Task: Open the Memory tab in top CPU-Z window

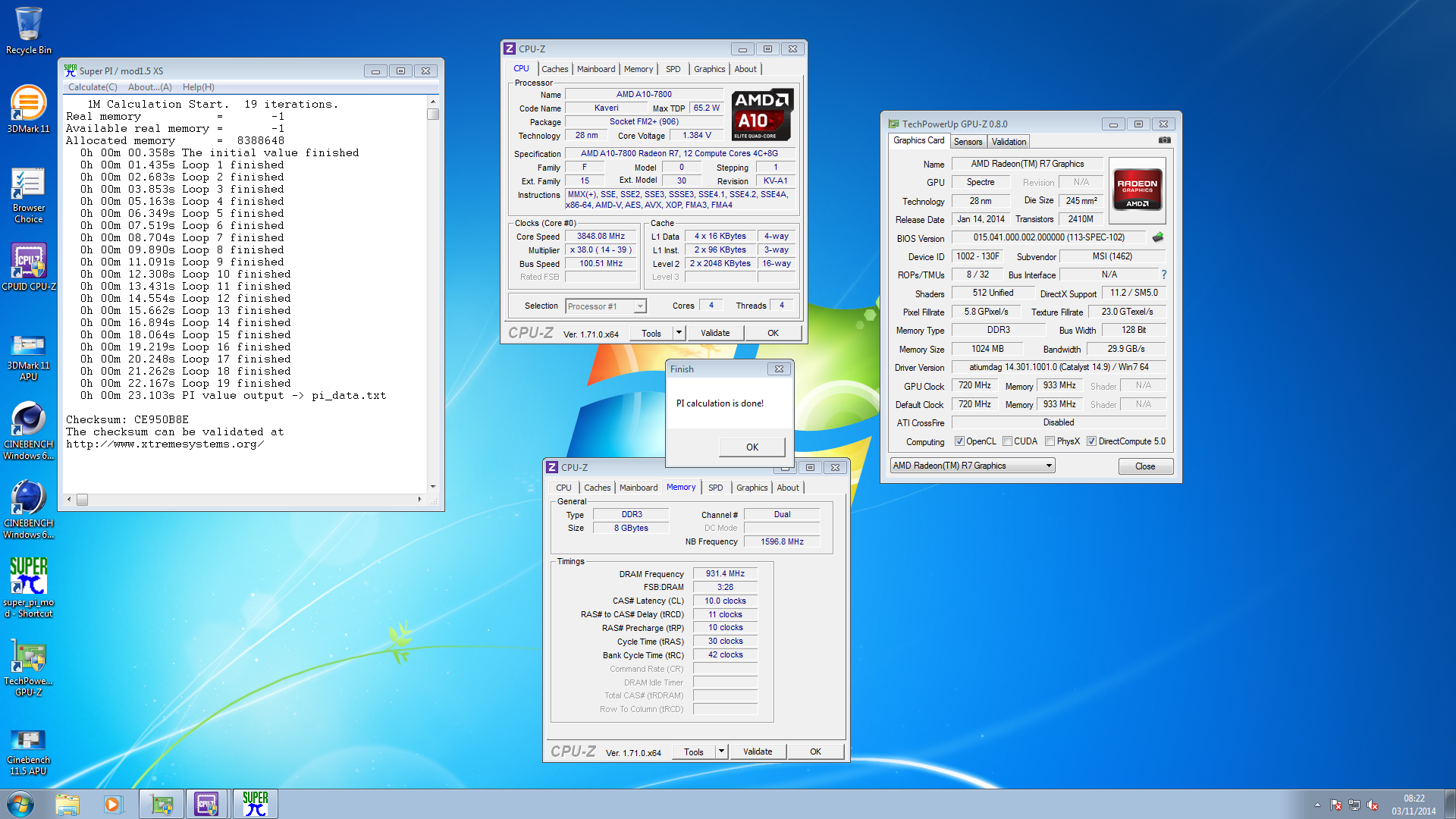Action: click(639, 69)
